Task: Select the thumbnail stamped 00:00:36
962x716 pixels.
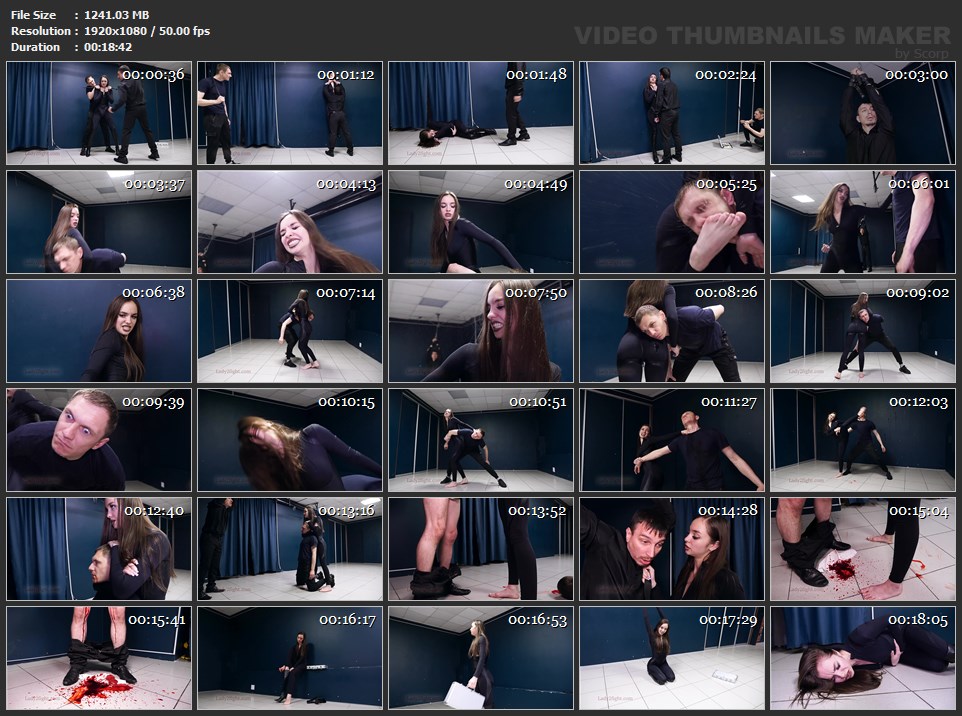Action: 99,113
